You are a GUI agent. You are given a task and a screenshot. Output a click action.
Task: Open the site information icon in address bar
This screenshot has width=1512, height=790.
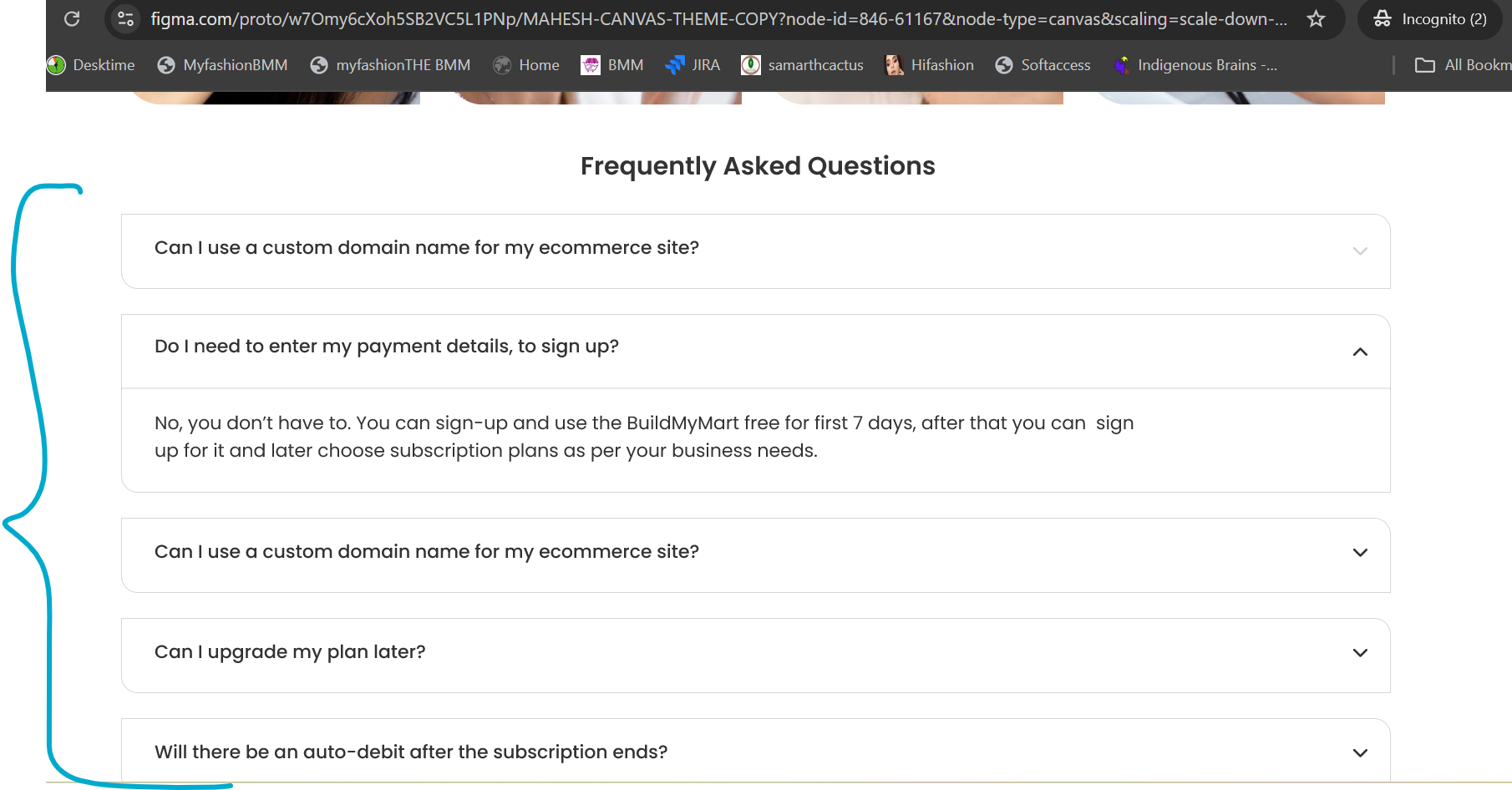[x=126, y=18]
